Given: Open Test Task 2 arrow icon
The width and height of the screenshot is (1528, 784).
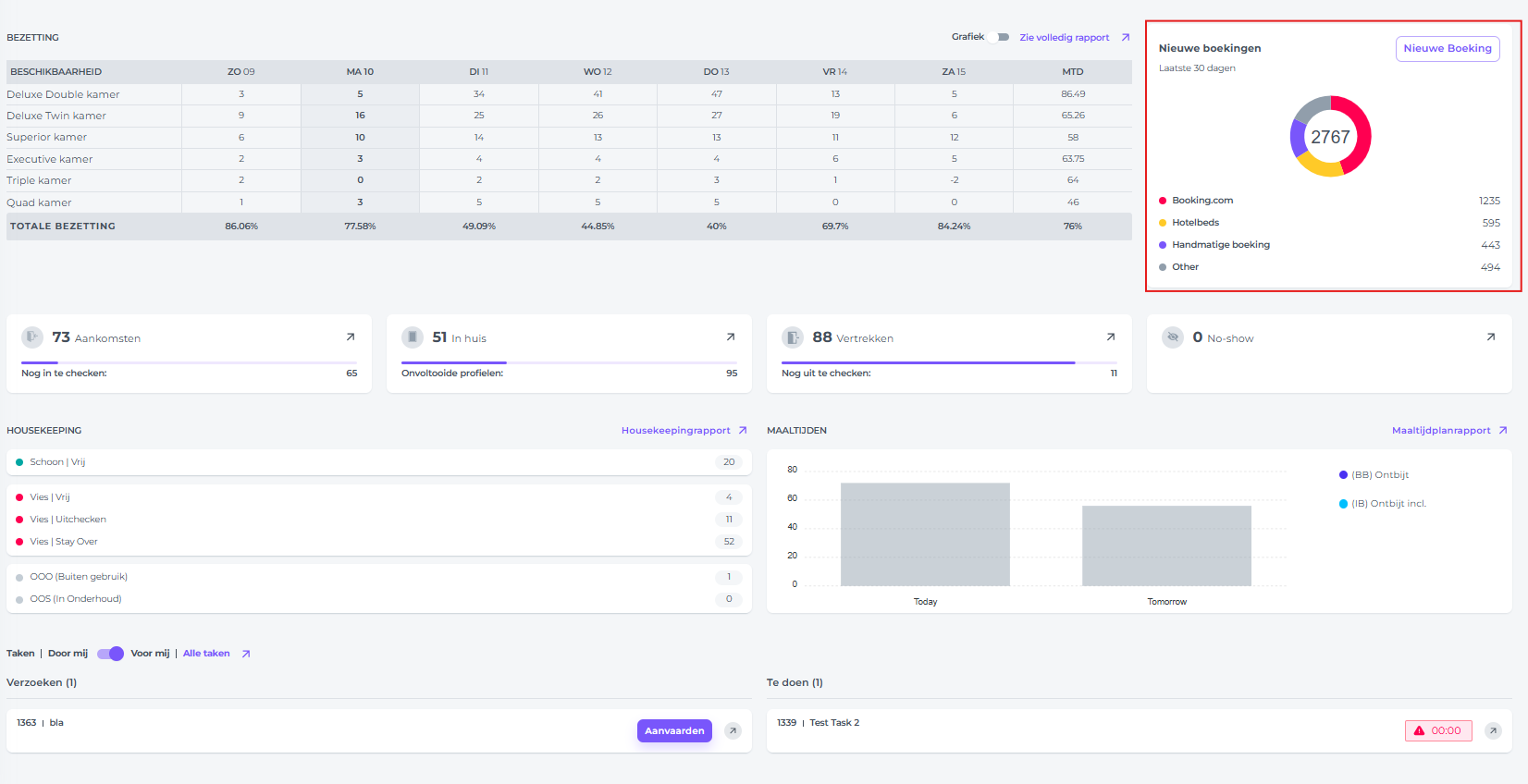Looking at the screenshot, I should pyautogui.click(x=1493, y=731).
